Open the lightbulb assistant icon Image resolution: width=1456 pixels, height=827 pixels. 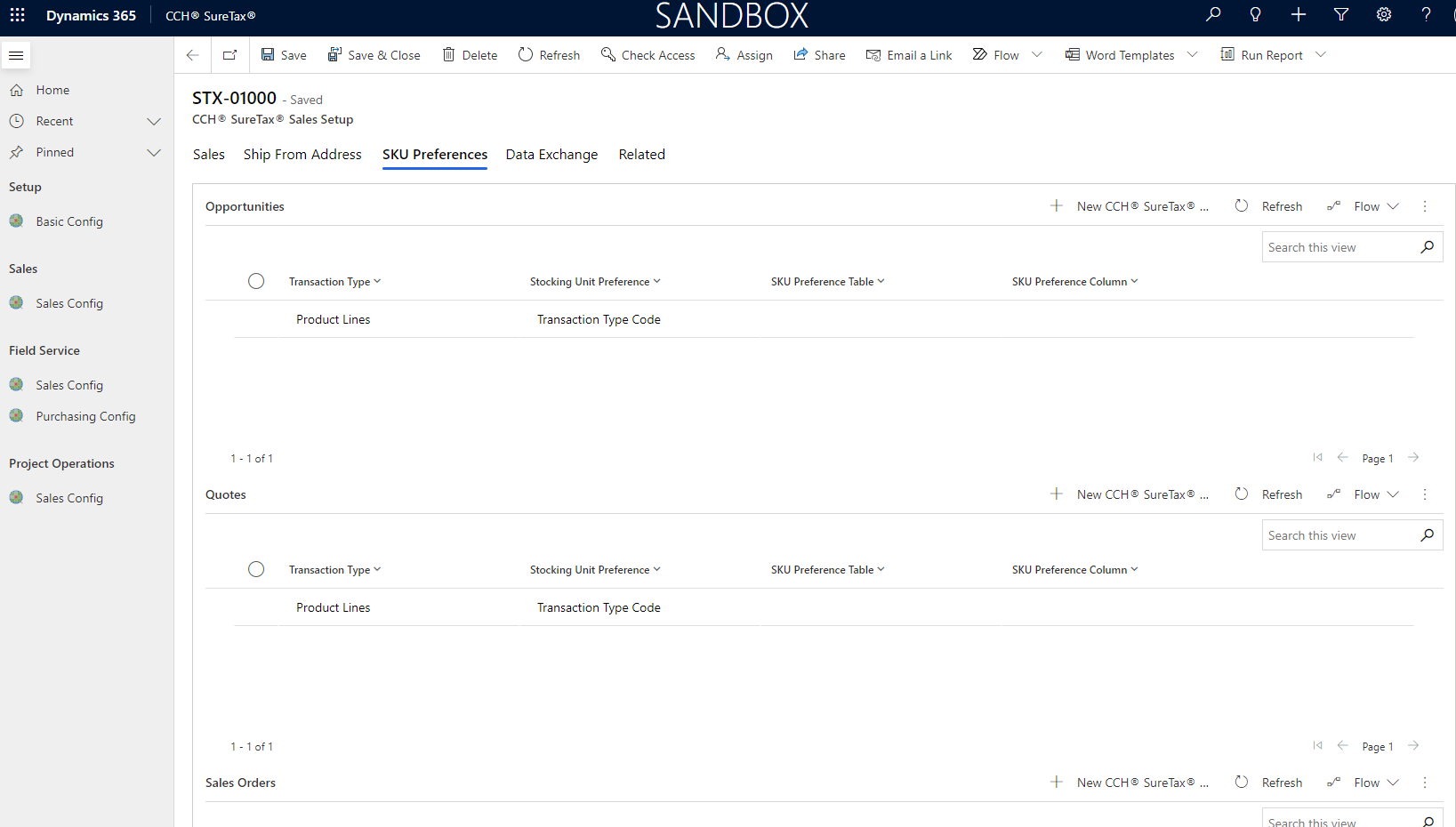coord(1255,14)
